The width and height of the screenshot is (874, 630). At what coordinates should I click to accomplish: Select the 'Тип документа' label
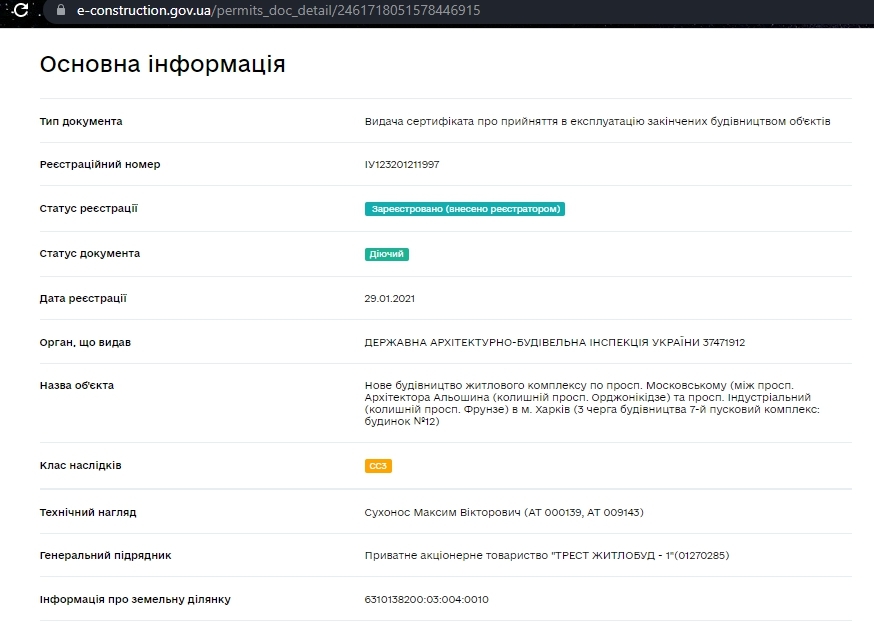tap(81, 121)
